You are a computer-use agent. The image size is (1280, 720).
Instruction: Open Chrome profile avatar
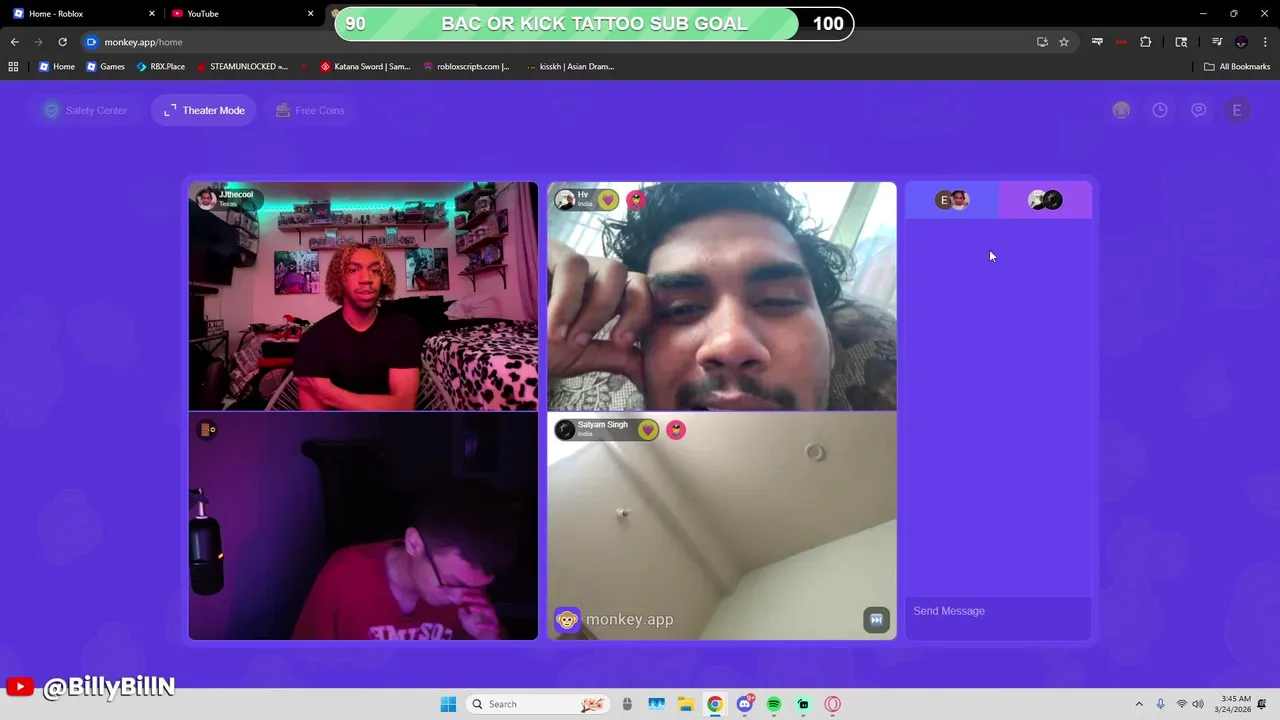[1241, 42]
